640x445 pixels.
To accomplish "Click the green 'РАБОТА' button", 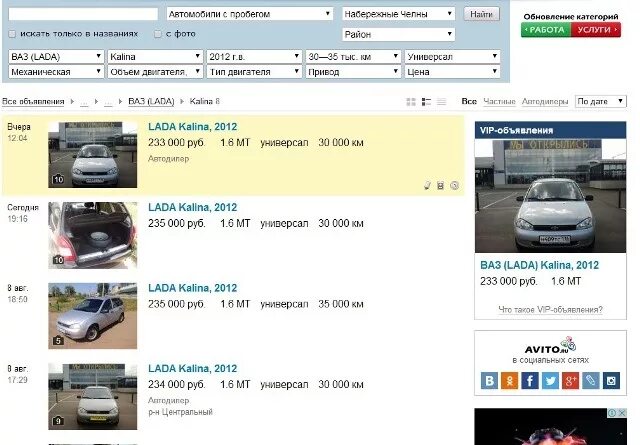I will click(546, 30).
